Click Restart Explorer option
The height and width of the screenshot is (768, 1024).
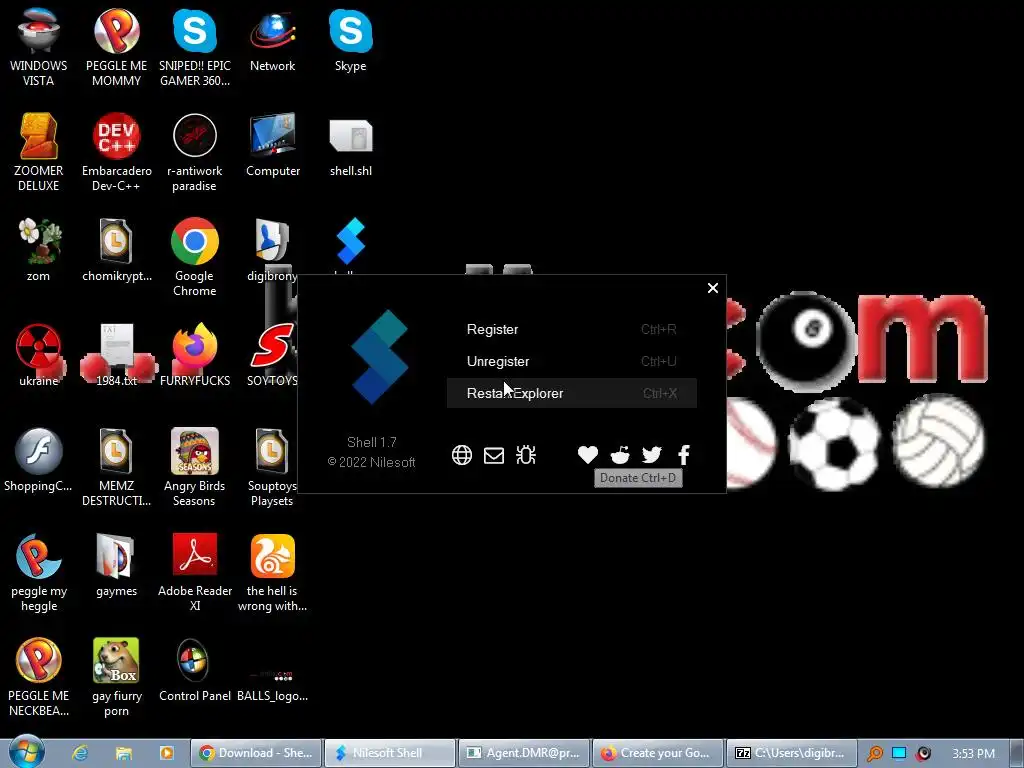pyautogui.click(x=571, y=393)
